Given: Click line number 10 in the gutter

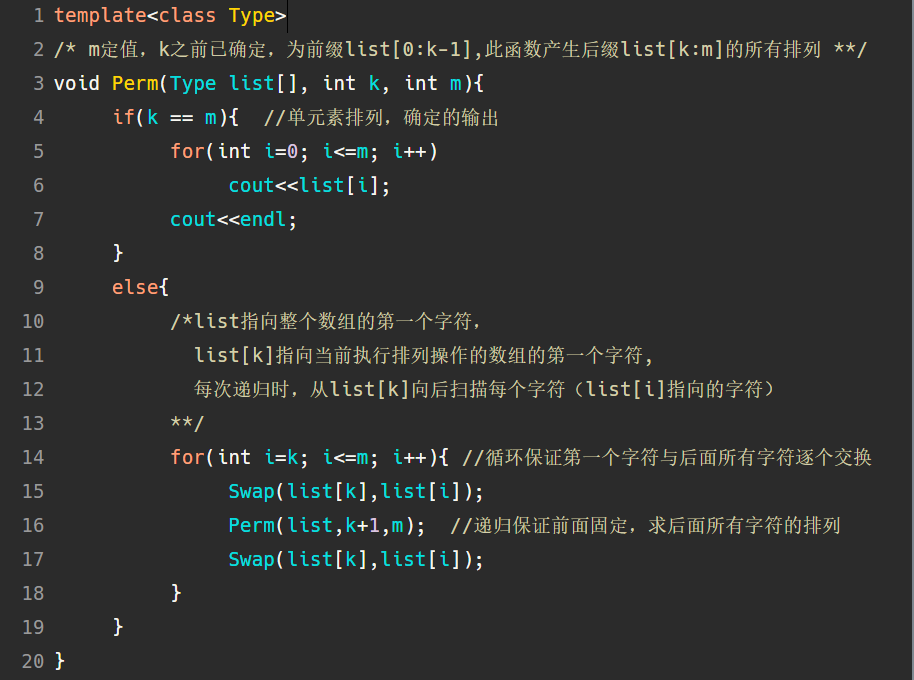Looking at the screenshot, I should [32, 321].
